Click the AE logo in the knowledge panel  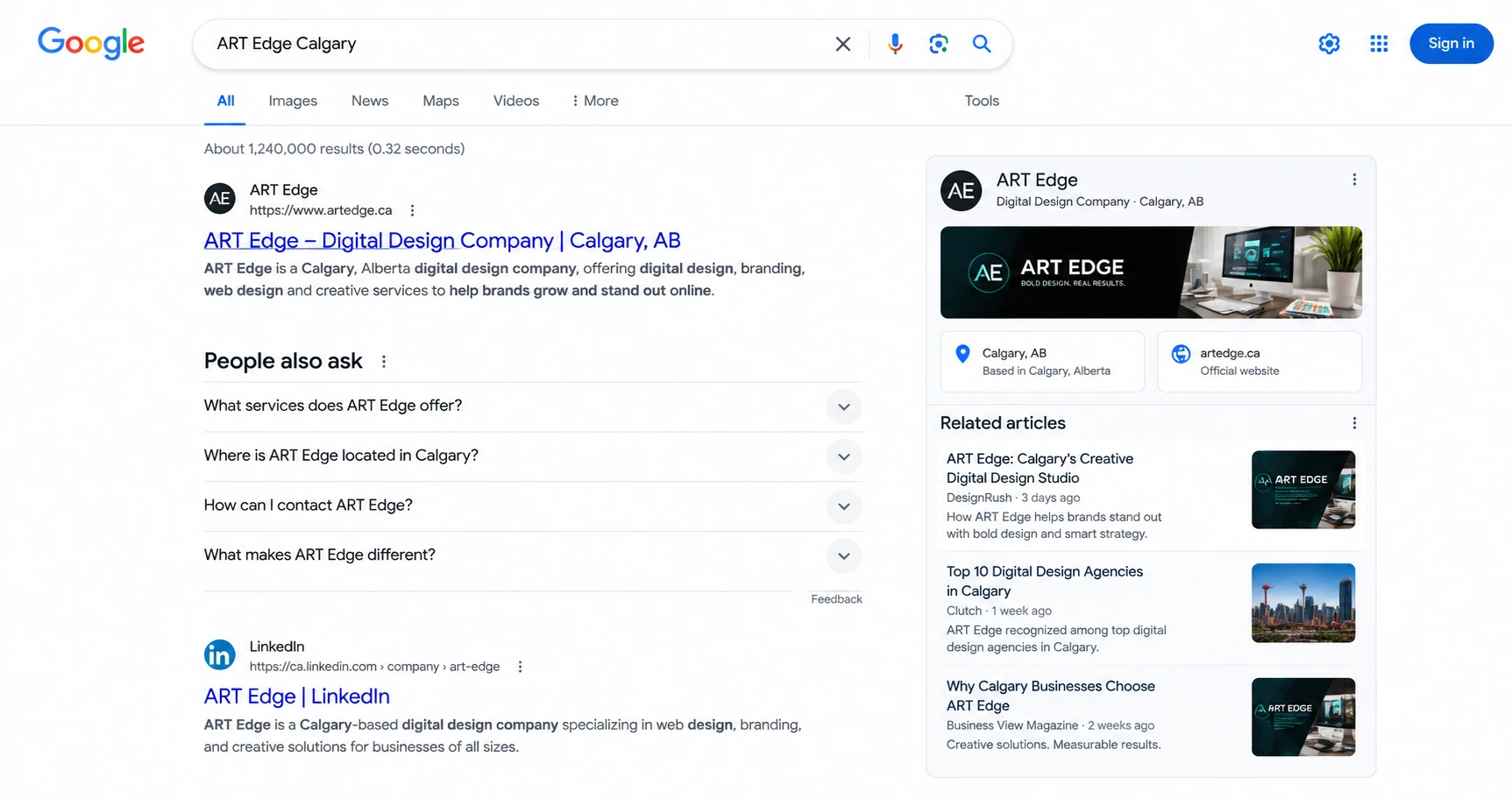tap(962, 190)
